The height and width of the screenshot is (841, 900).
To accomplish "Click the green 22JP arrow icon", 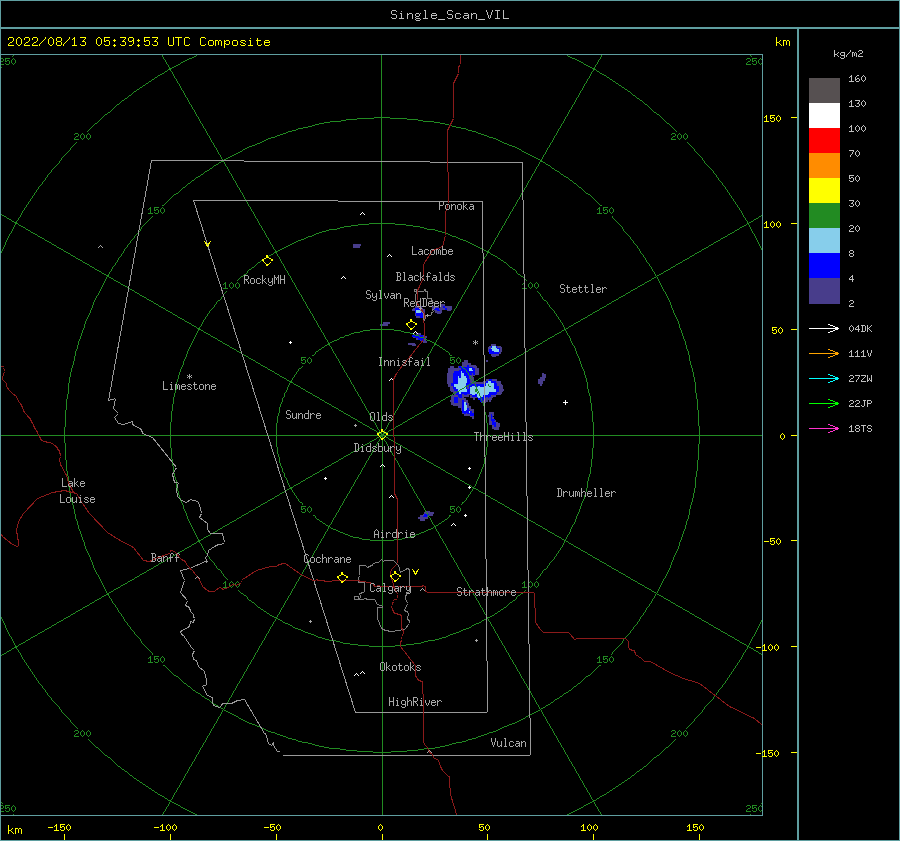I will (x=824, y=404).
